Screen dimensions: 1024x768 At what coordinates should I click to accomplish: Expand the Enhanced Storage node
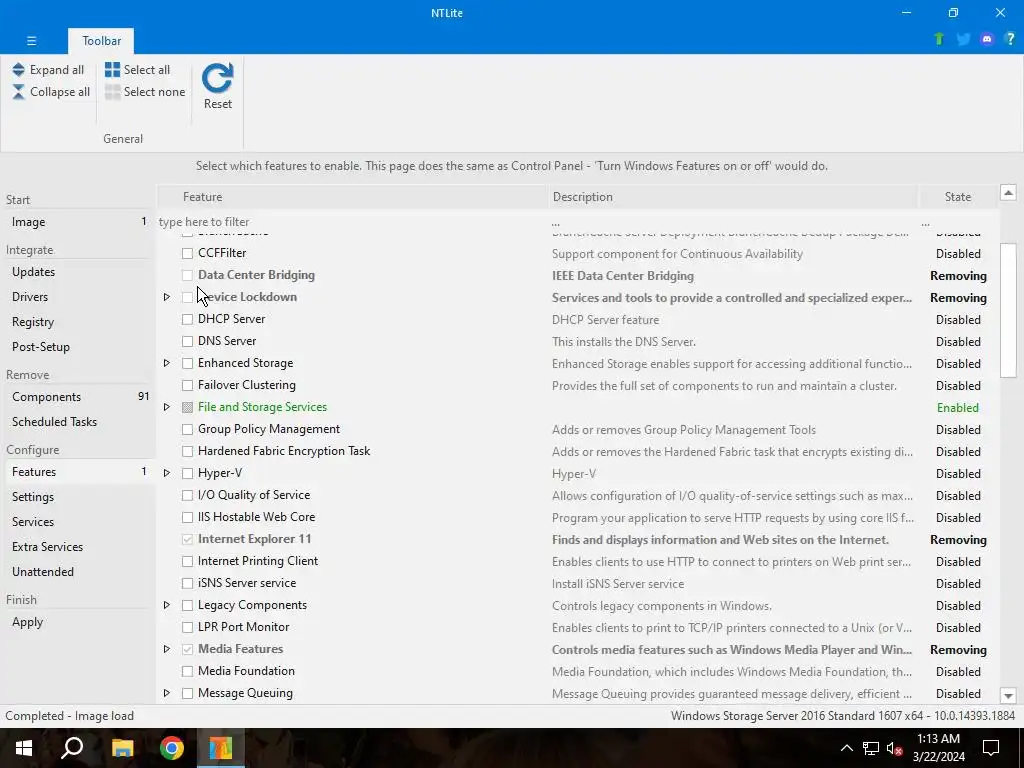(167, 363)
